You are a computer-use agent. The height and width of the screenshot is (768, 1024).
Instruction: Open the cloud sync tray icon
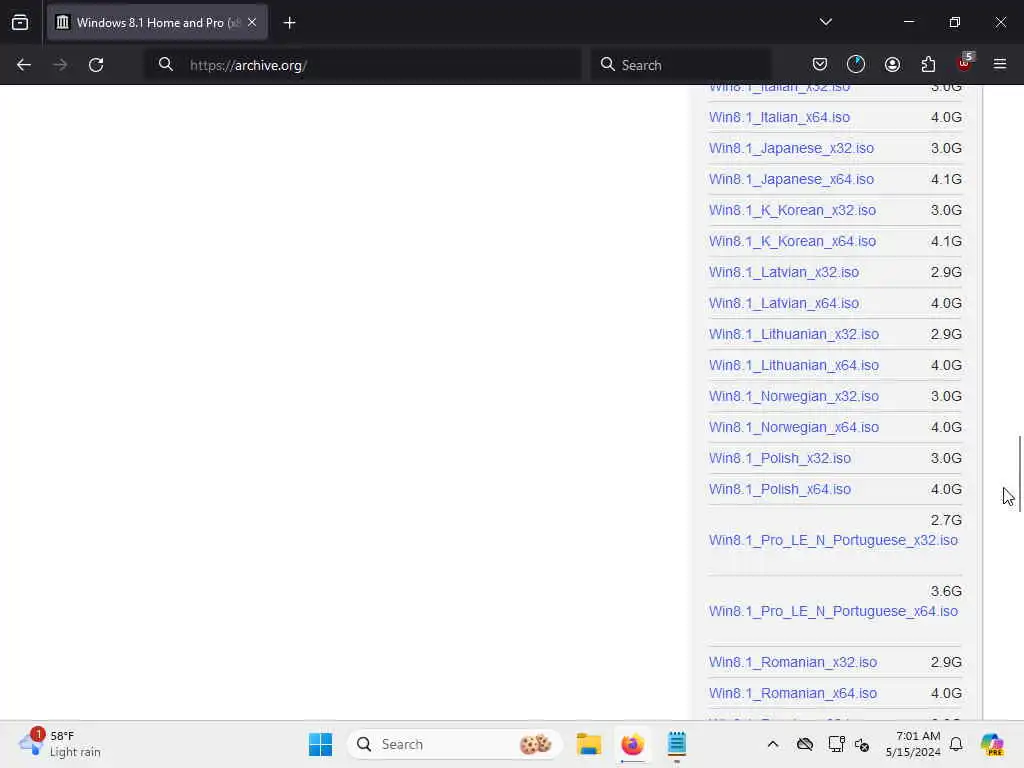(x=805, y=744)
